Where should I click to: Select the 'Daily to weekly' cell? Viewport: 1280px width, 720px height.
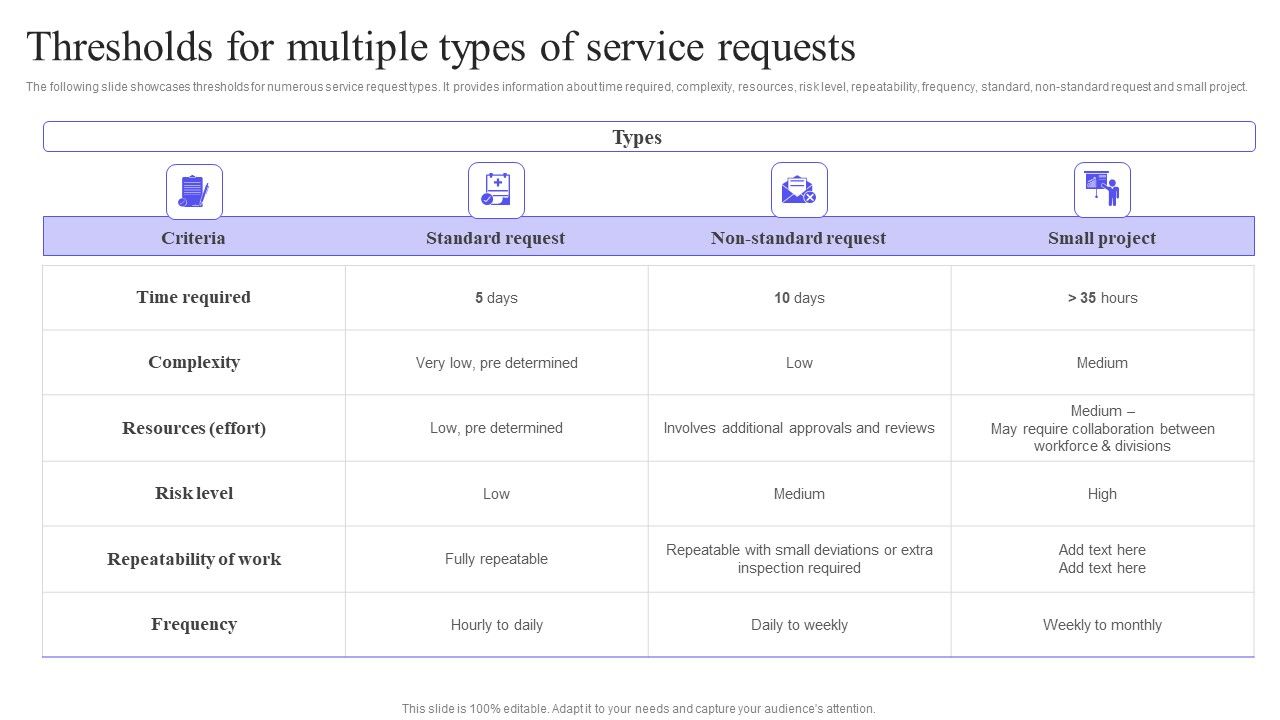tap(799, 625)
